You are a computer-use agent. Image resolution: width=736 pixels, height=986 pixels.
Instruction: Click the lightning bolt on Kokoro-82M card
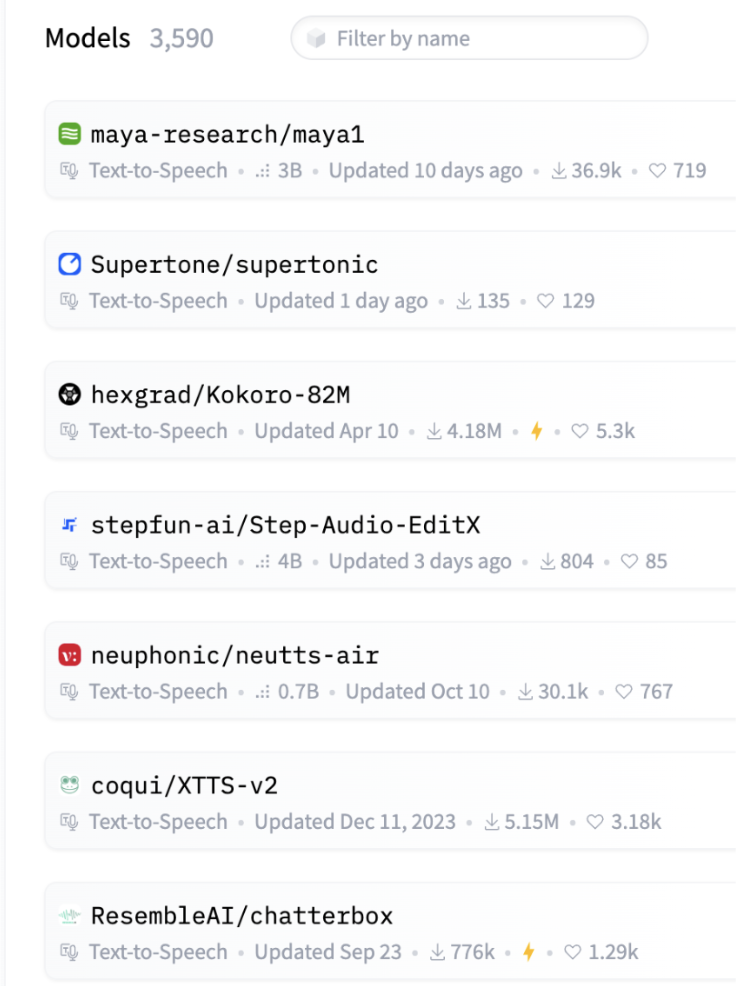[536, 431]
